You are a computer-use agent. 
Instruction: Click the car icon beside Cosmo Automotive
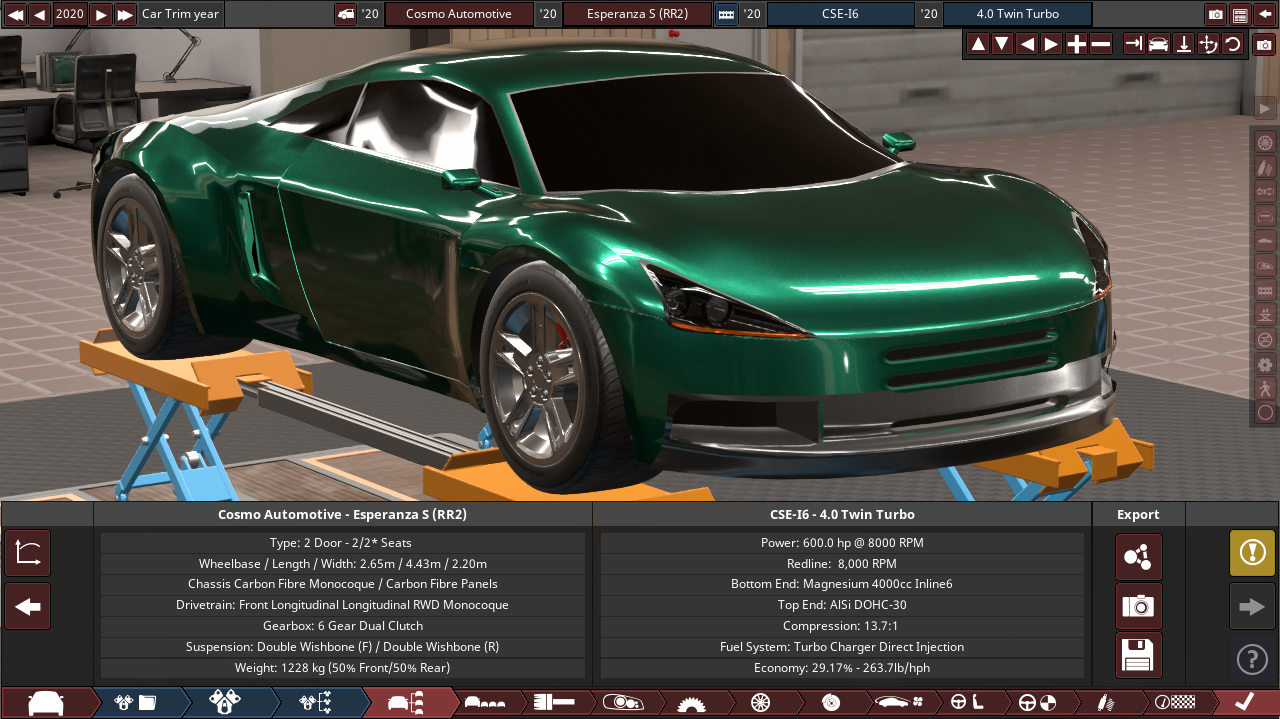346,14
